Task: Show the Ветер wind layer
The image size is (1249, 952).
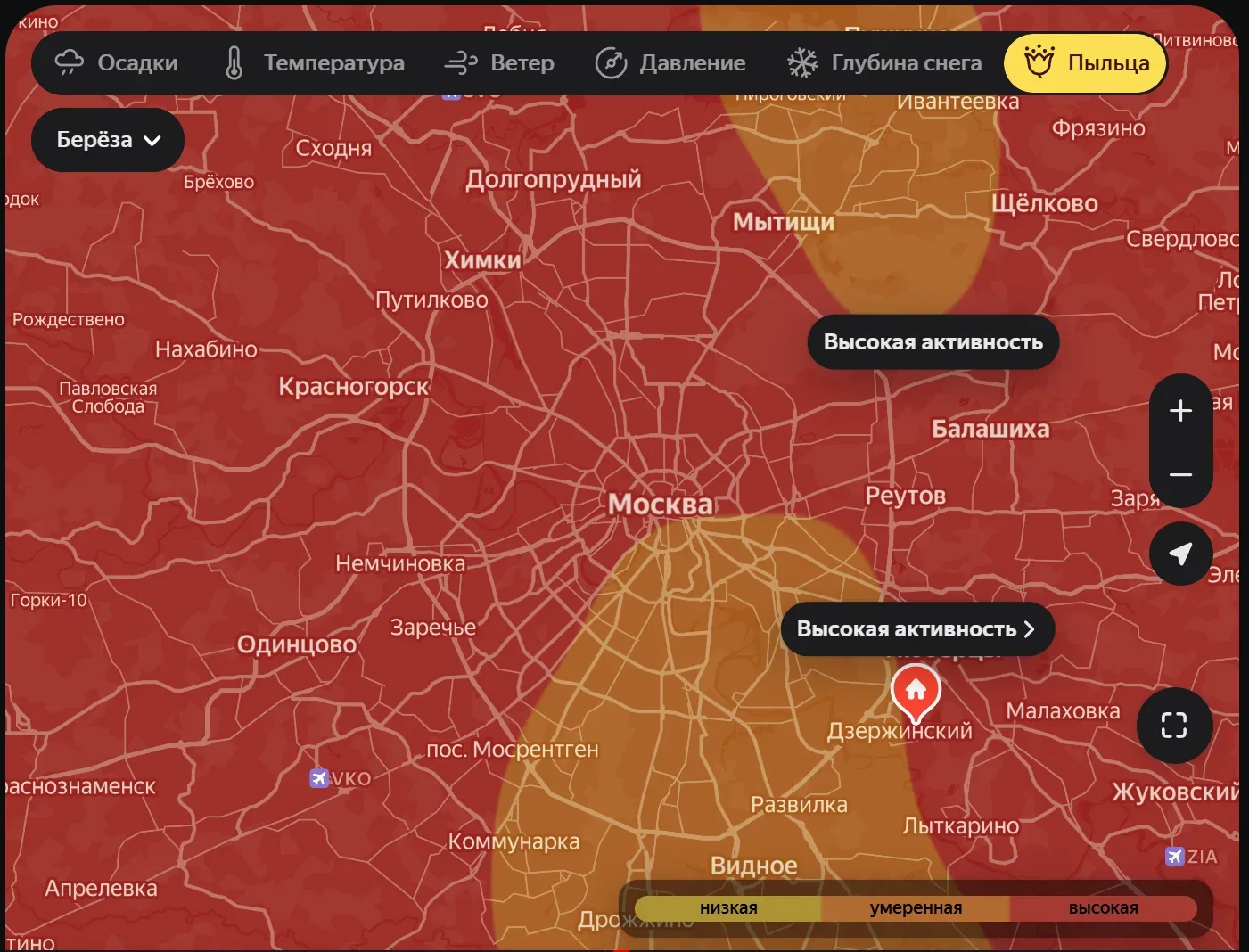Action: pyautogui.click(x=499, y=63)
